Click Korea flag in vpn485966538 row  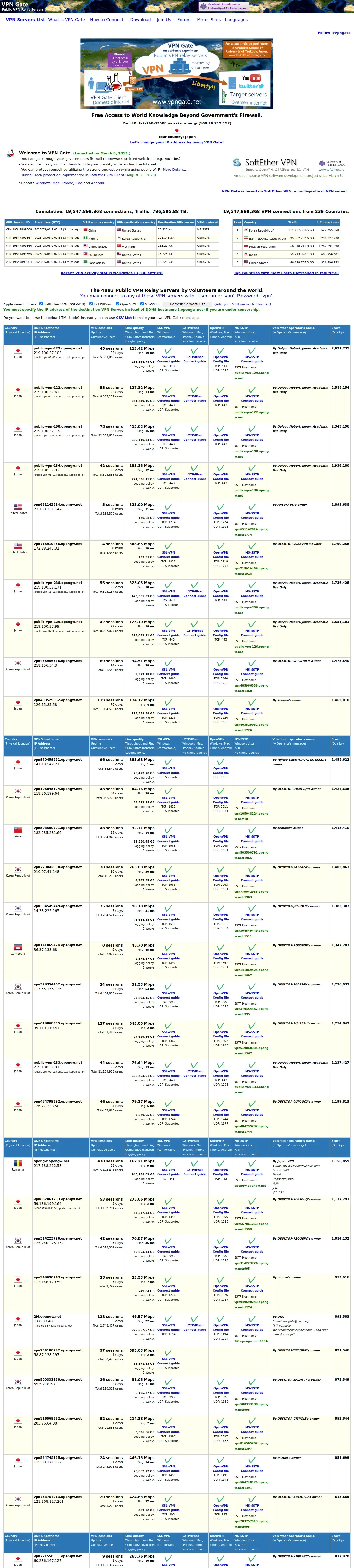(18, 664)
